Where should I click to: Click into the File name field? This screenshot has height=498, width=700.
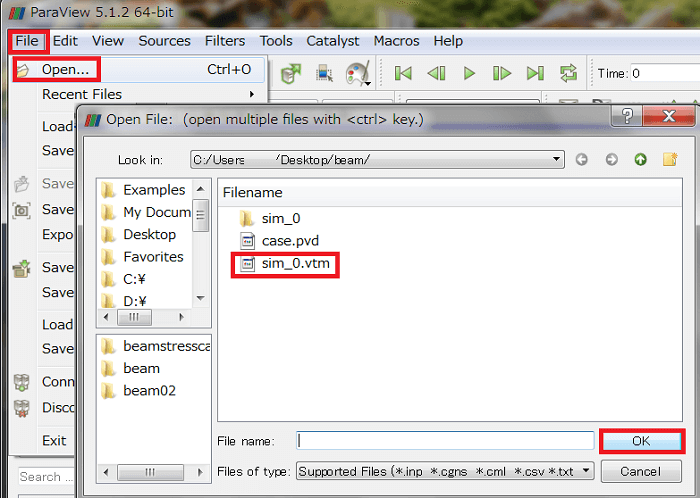[444, 440]
